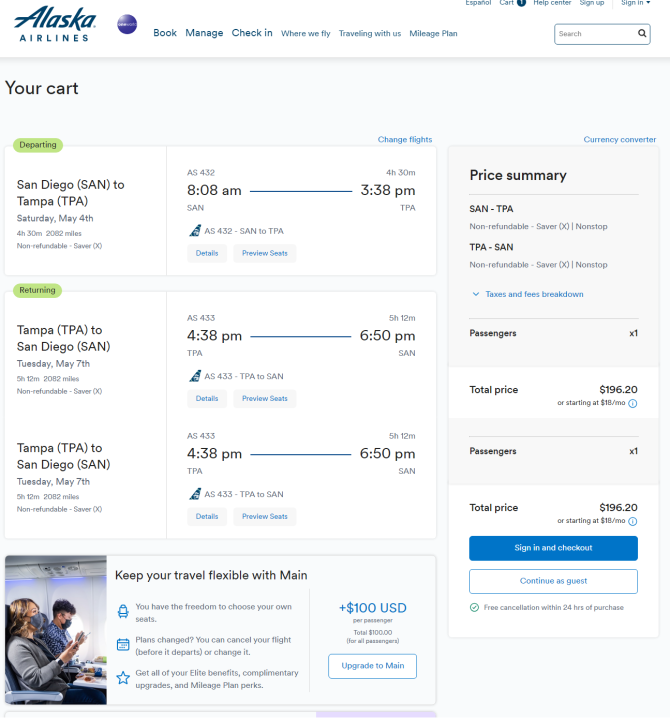Click the oneworld alliance badge icon

click(127, 24)
